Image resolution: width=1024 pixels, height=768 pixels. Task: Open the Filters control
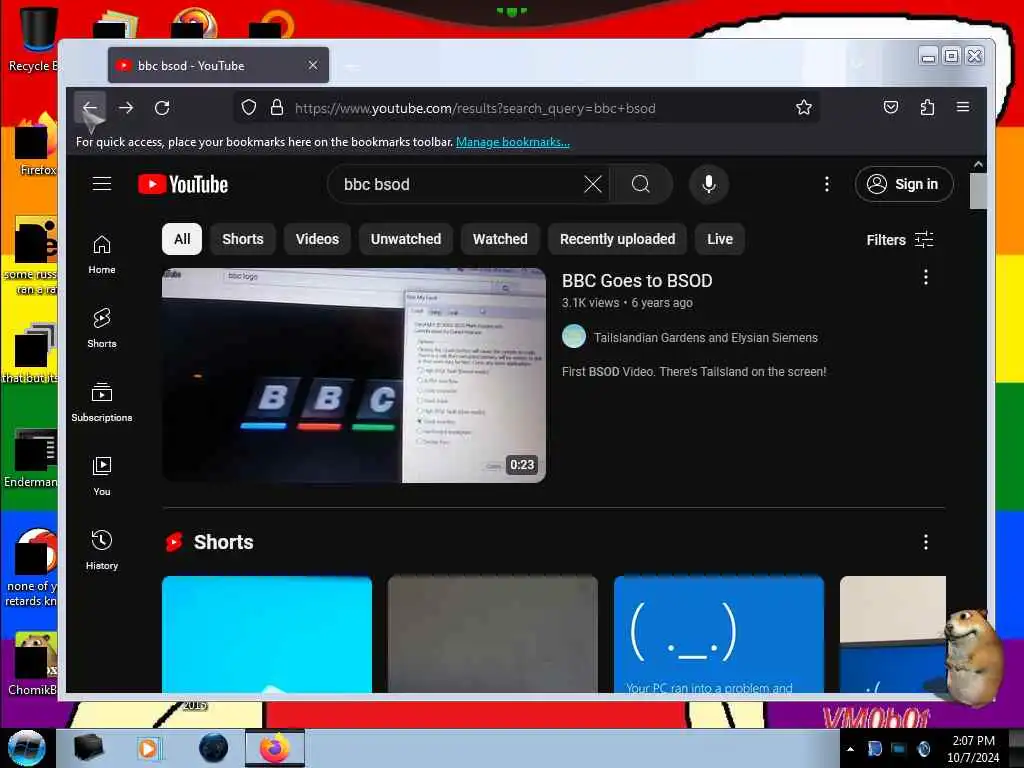click(x=899, y=240)
